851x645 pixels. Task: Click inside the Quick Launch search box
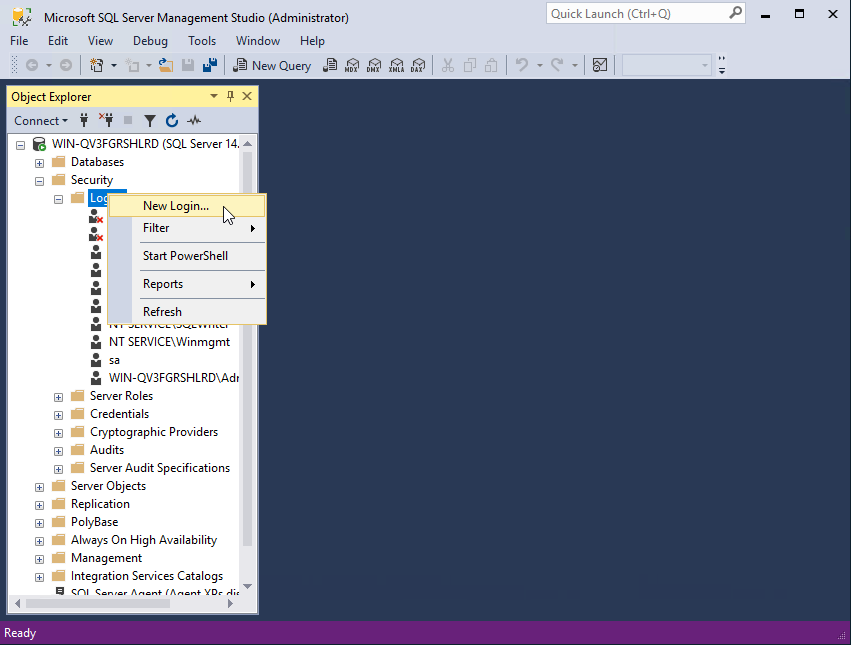tap(646, 14)
